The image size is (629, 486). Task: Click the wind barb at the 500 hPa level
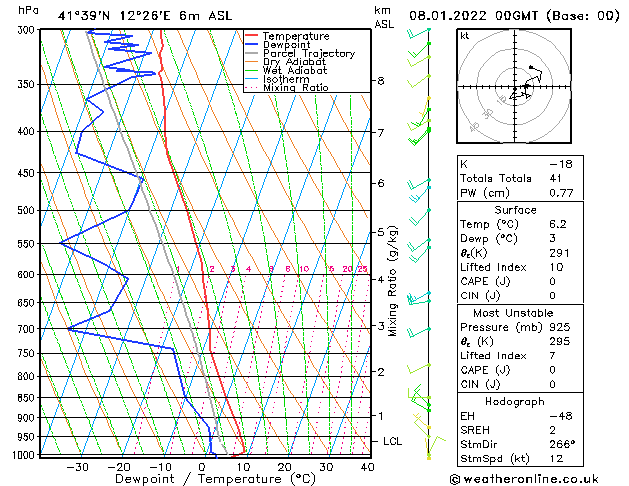pos(419,217)
